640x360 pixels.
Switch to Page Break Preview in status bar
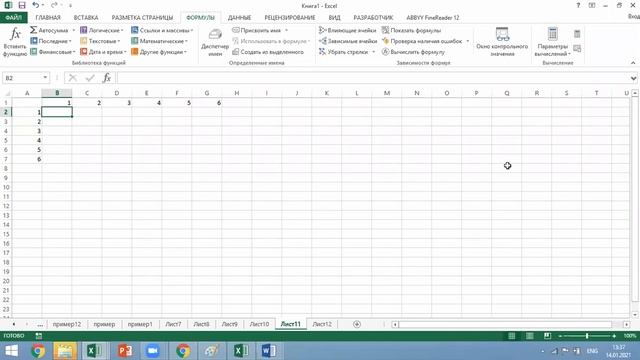(547, 336)
